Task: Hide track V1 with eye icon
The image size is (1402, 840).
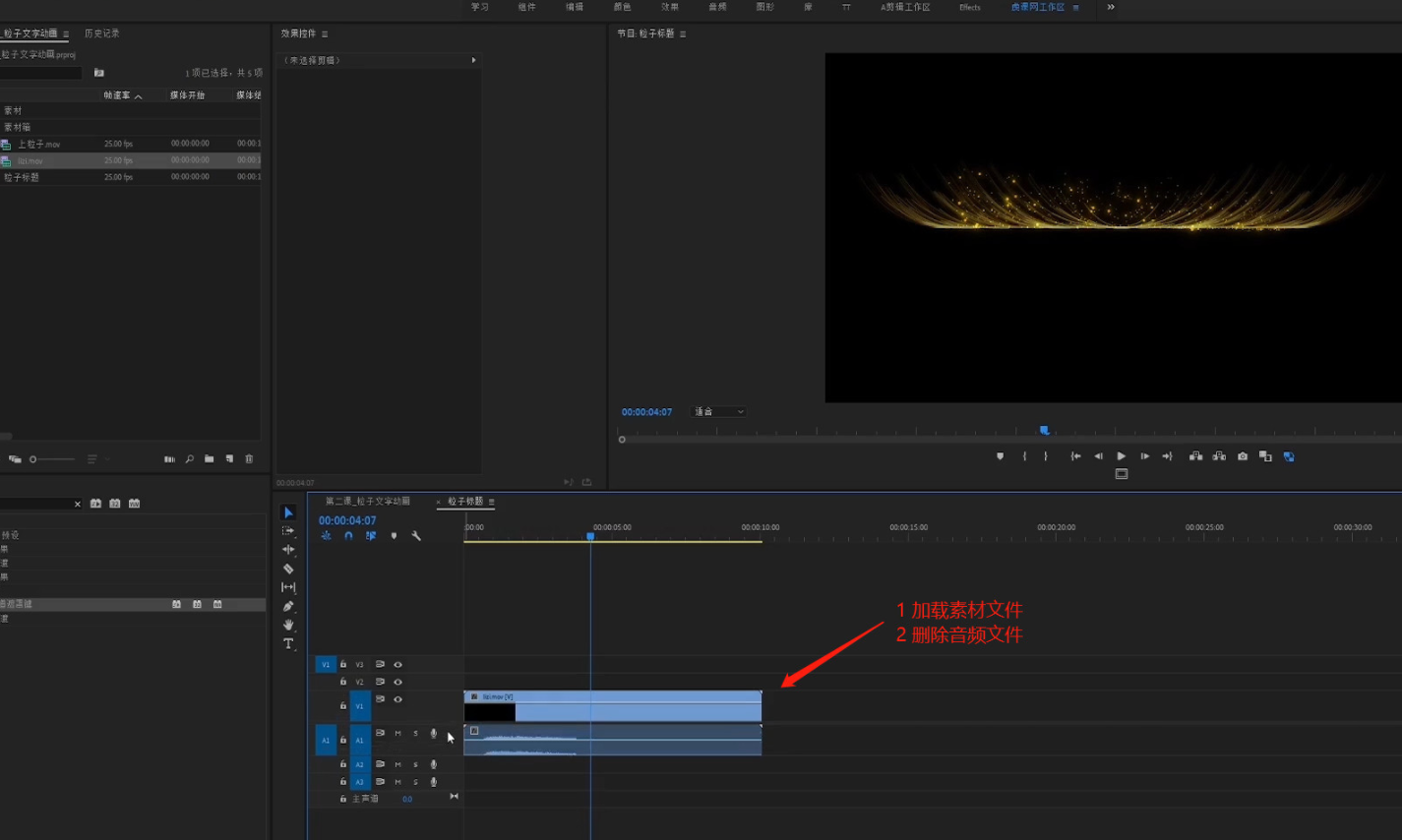Action: tap(397, 699)
